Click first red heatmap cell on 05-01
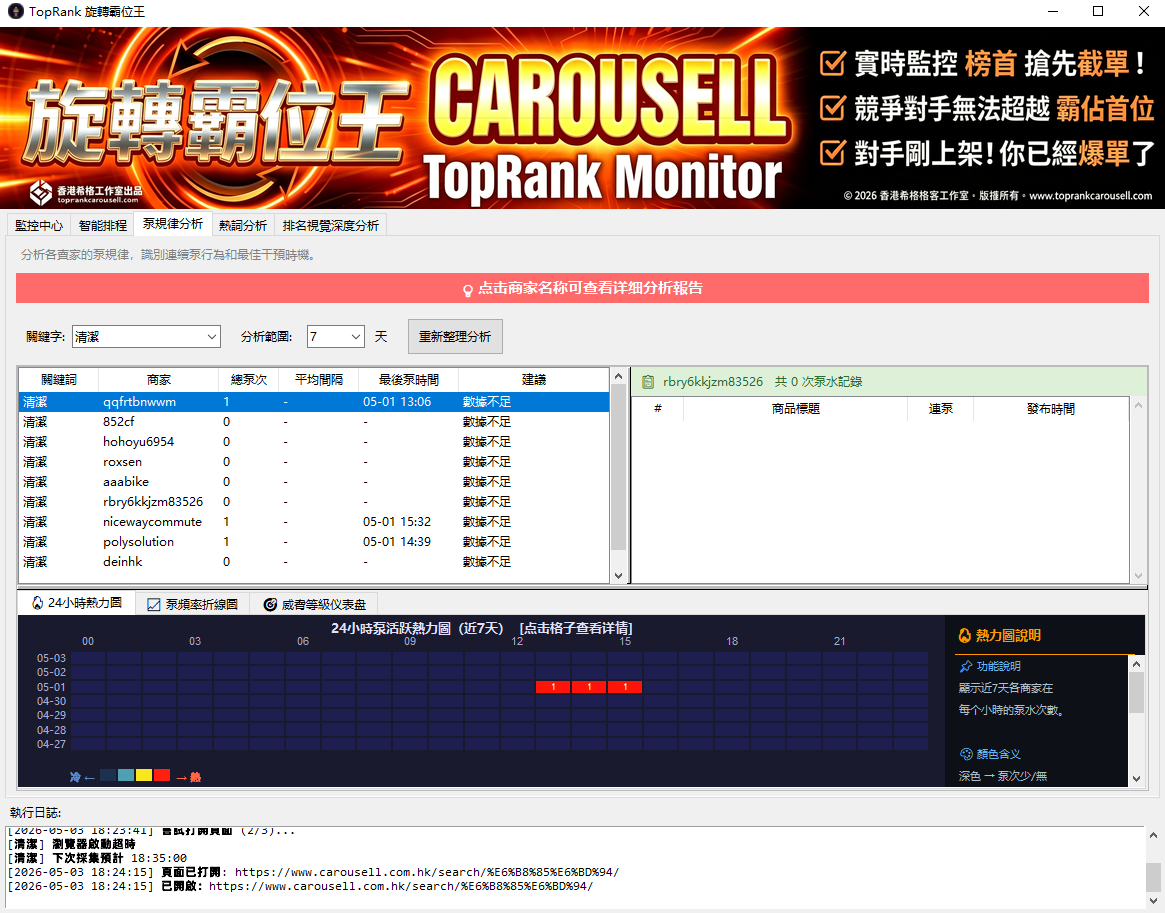1165x913 pixels. (x=553, y=687)
